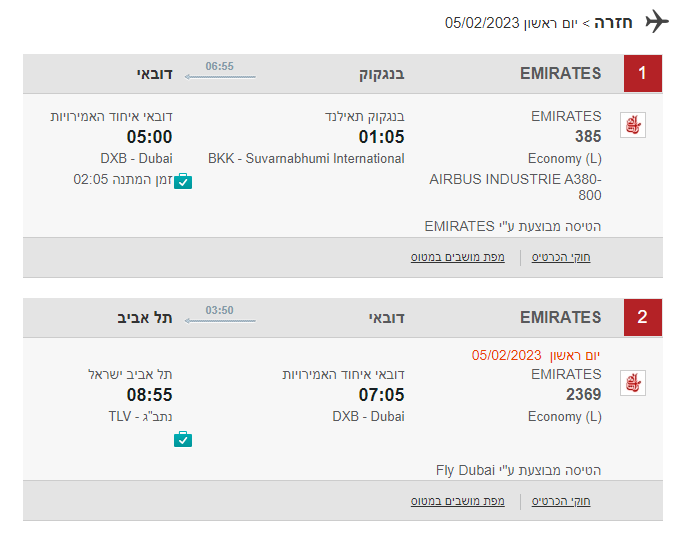Click flight number 385
The height and width of the screenshot is (539, 682).
click(588, 137)
